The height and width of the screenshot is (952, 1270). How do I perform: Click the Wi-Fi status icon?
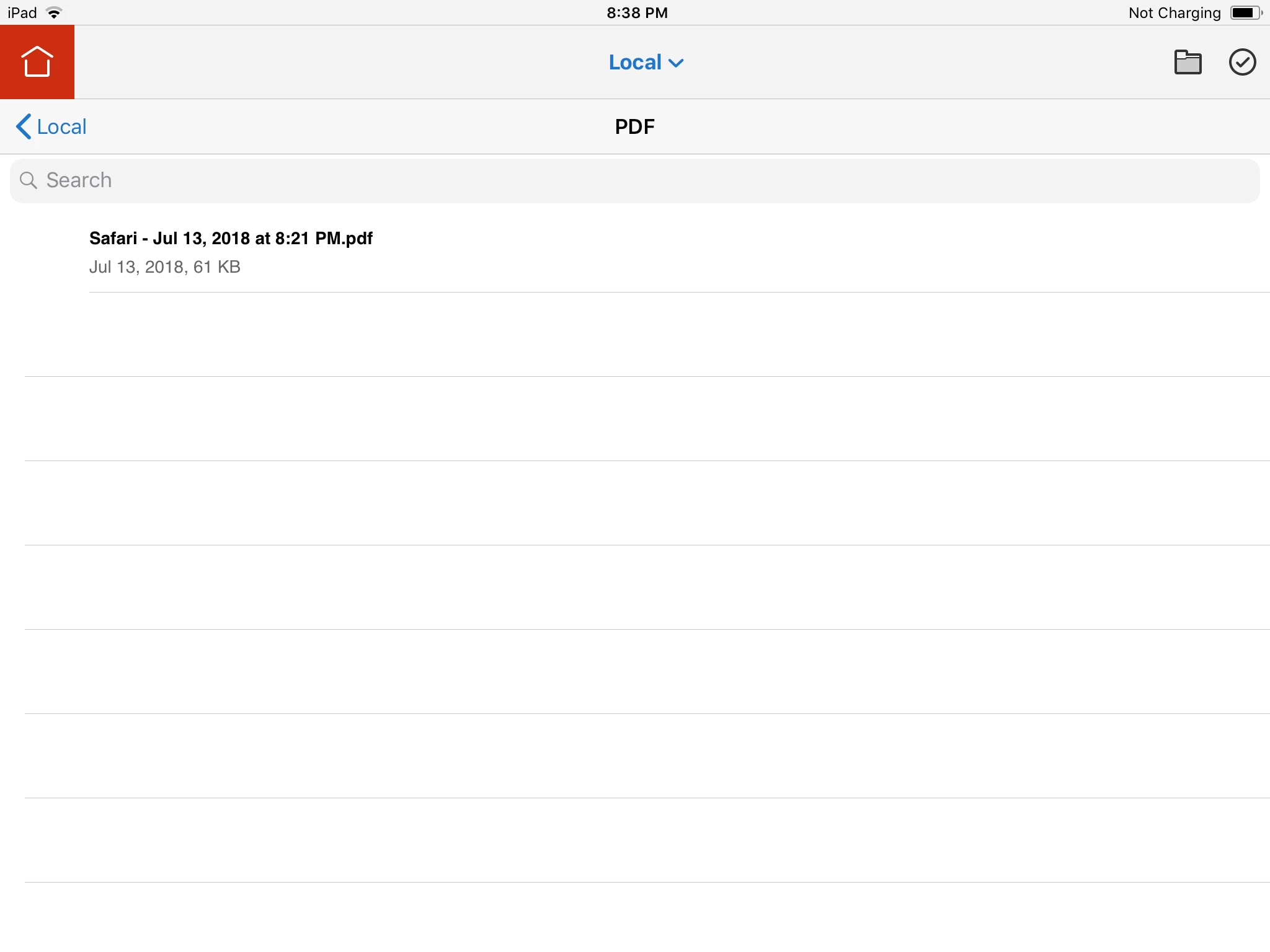pos(55,13)
